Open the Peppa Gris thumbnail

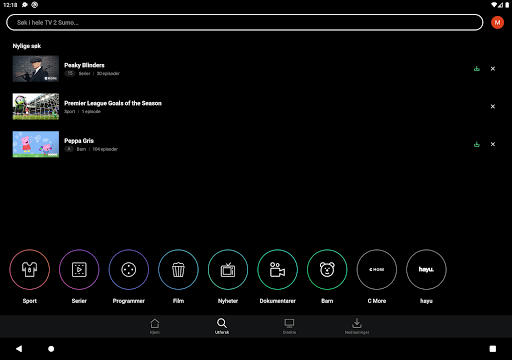[36, 144]
